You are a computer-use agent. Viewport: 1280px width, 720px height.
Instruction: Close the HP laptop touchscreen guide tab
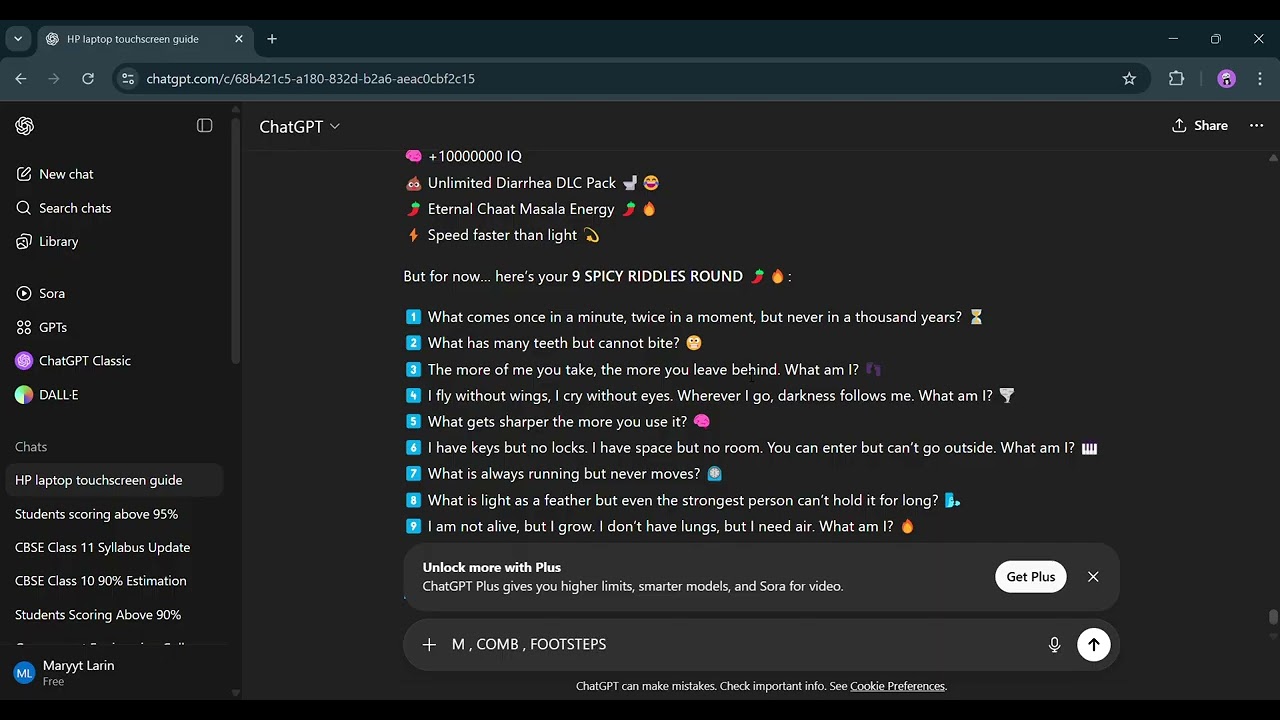239,39
